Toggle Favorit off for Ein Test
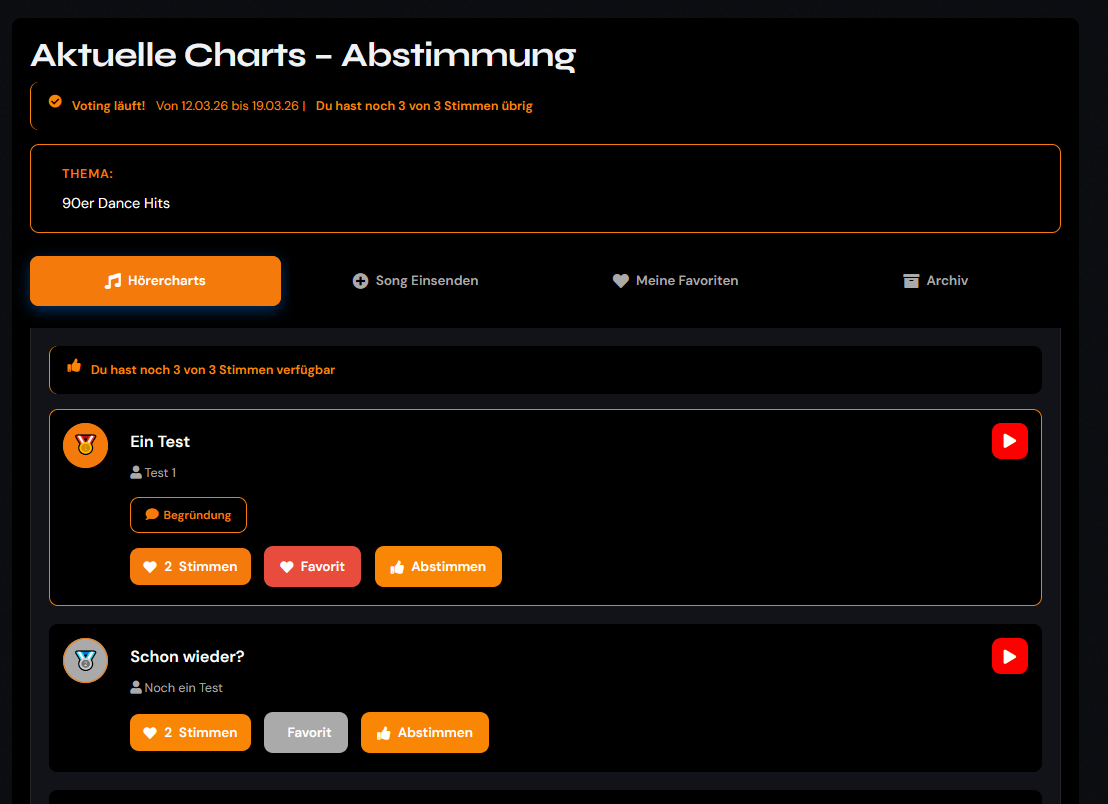 tap(312, 566)
